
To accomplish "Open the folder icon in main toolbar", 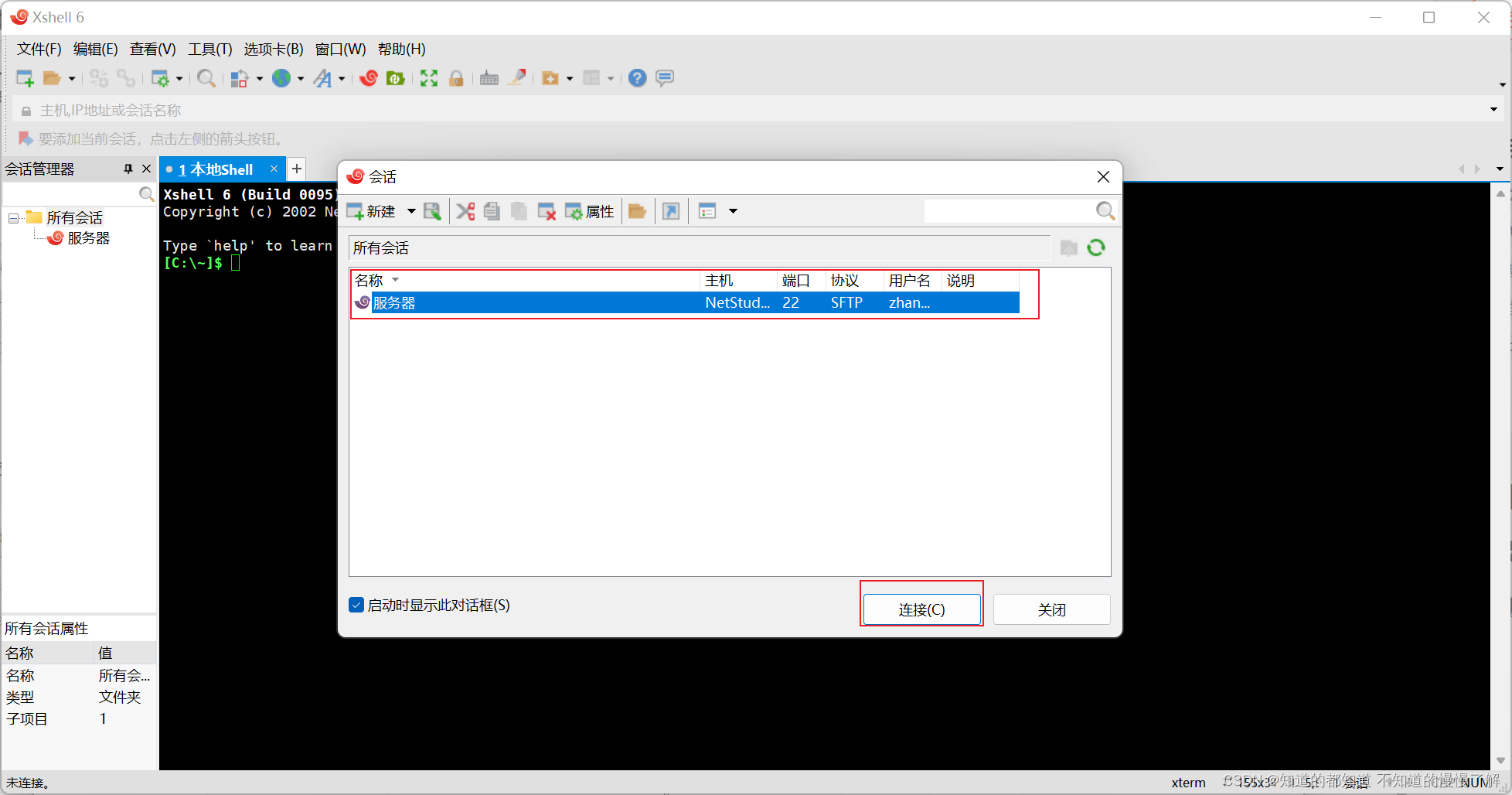I will coord(52,78).
